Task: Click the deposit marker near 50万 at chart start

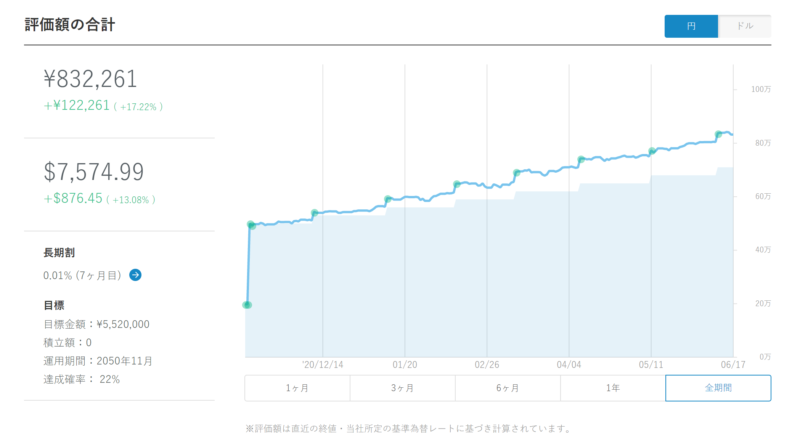Action: coord(251,225)
